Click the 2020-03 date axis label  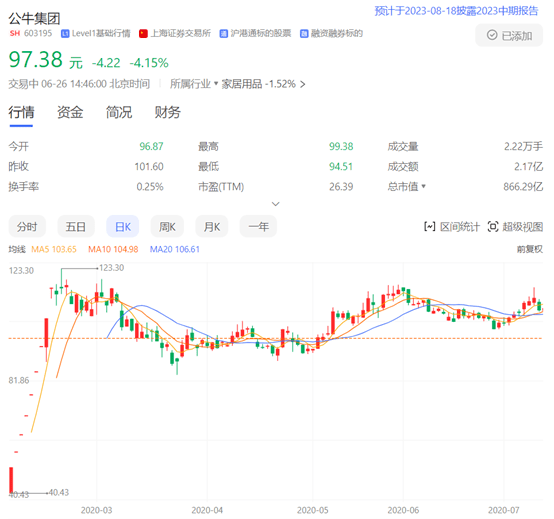tap(96, 510)
